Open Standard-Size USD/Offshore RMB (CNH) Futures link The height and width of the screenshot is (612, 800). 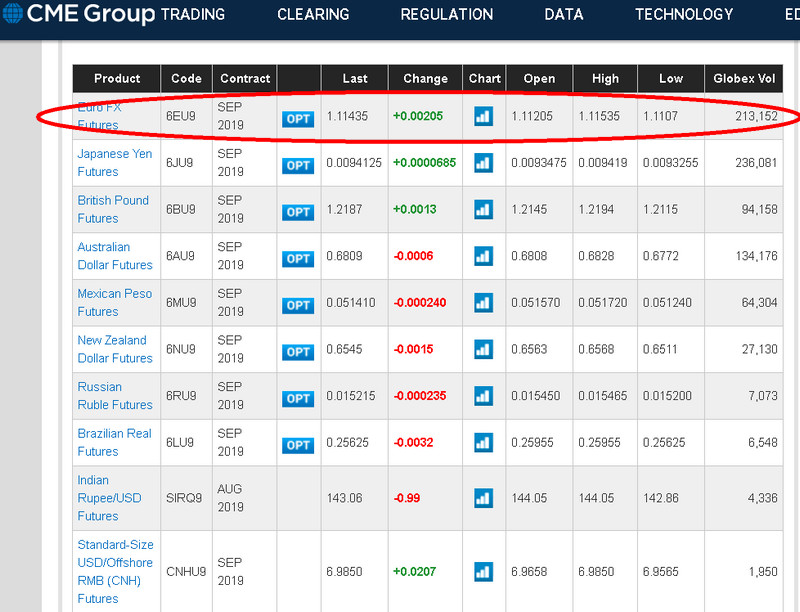click(115, 571)
